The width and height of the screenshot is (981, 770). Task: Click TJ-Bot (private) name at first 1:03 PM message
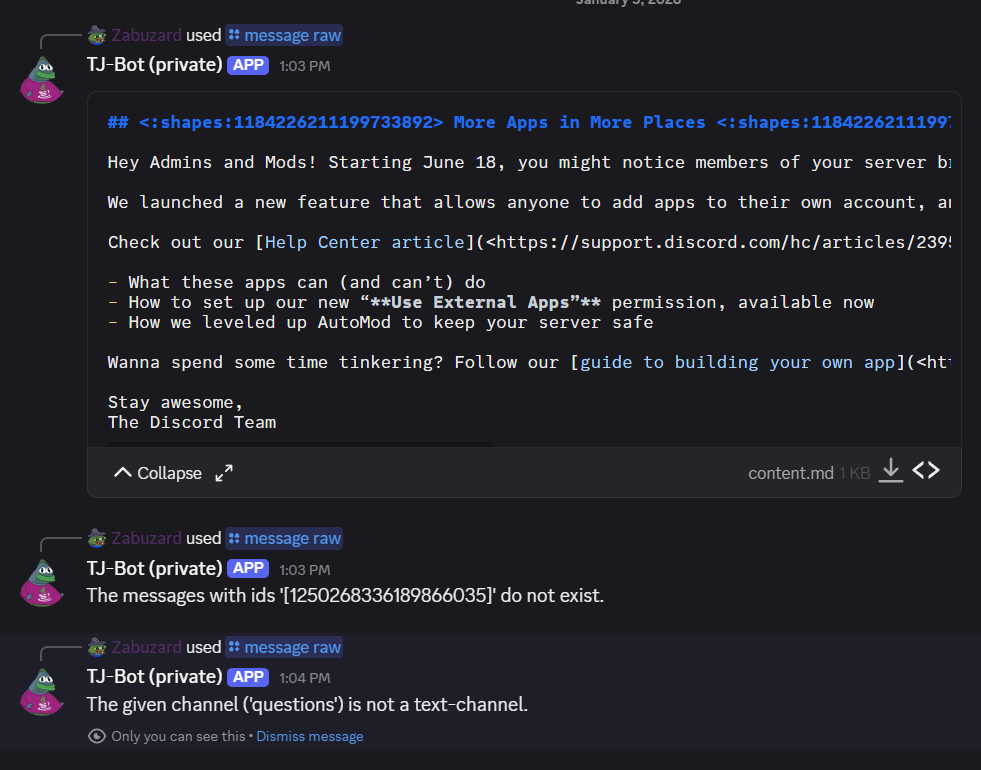155,64
